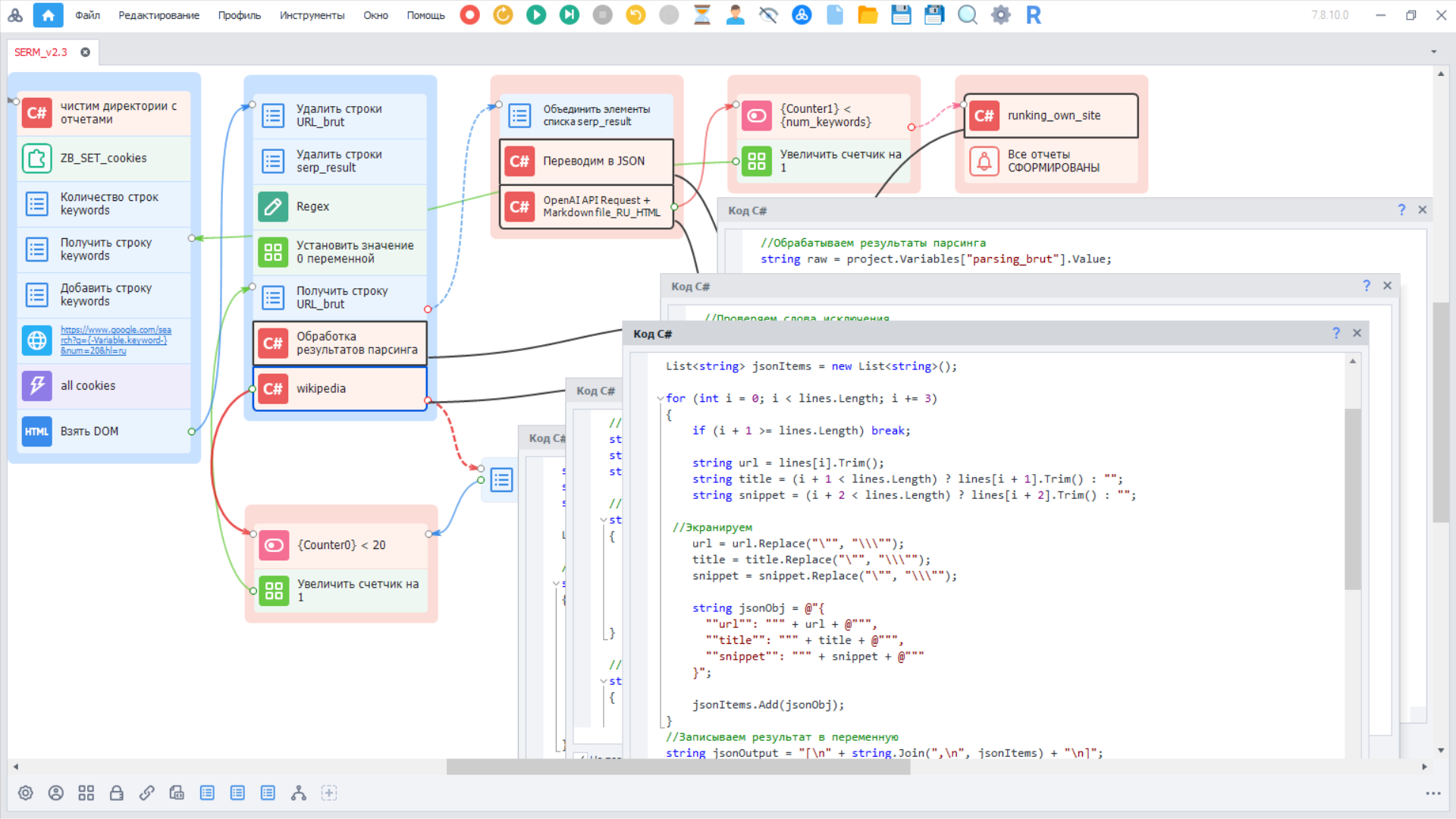Open the Файл menu

click(x=88, y=15)
